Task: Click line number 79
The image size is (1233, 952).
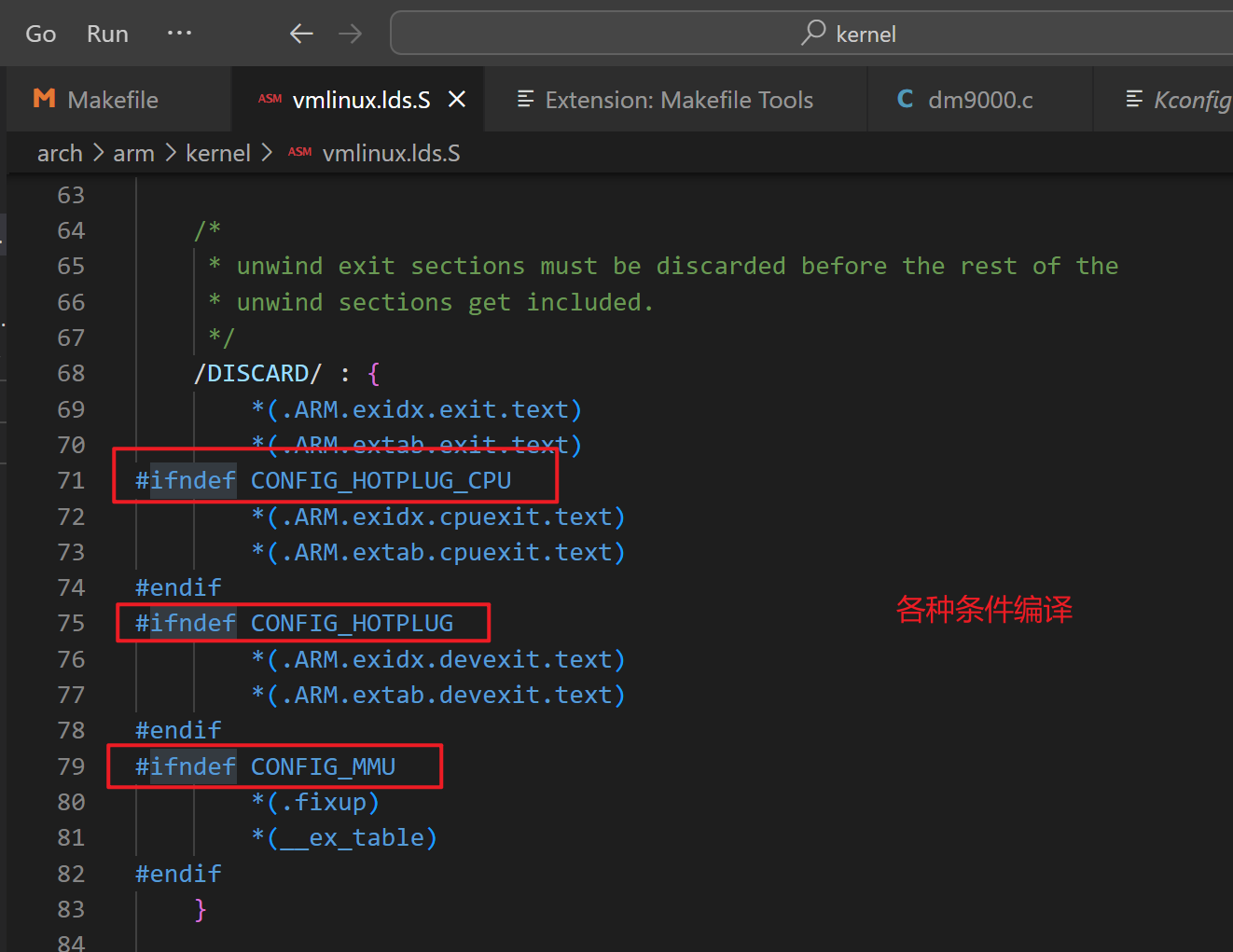Action: (x=71, y=767)
